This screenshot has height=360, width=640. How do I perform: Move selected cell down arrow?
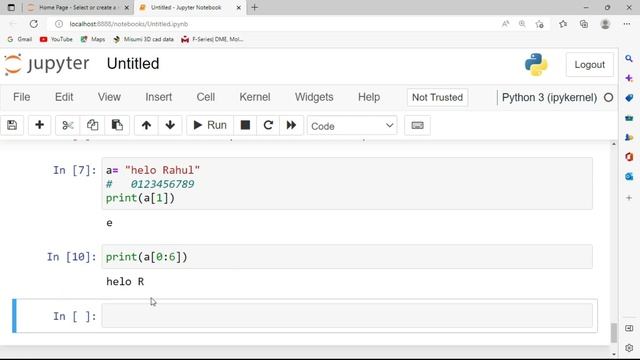point(170,125)
